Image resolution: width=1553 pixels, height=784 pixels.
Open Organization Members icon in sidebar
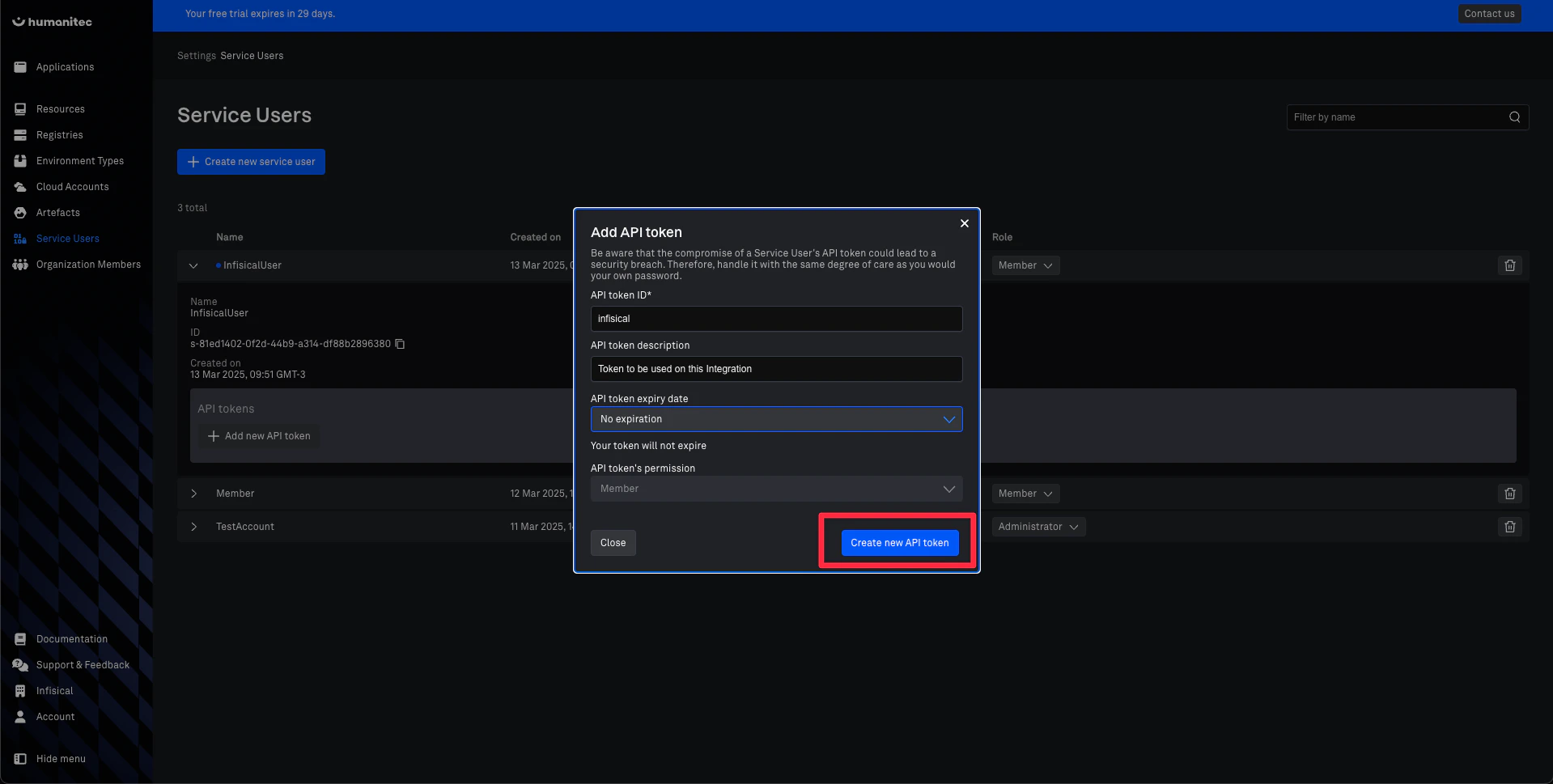(x=20, y=265)
